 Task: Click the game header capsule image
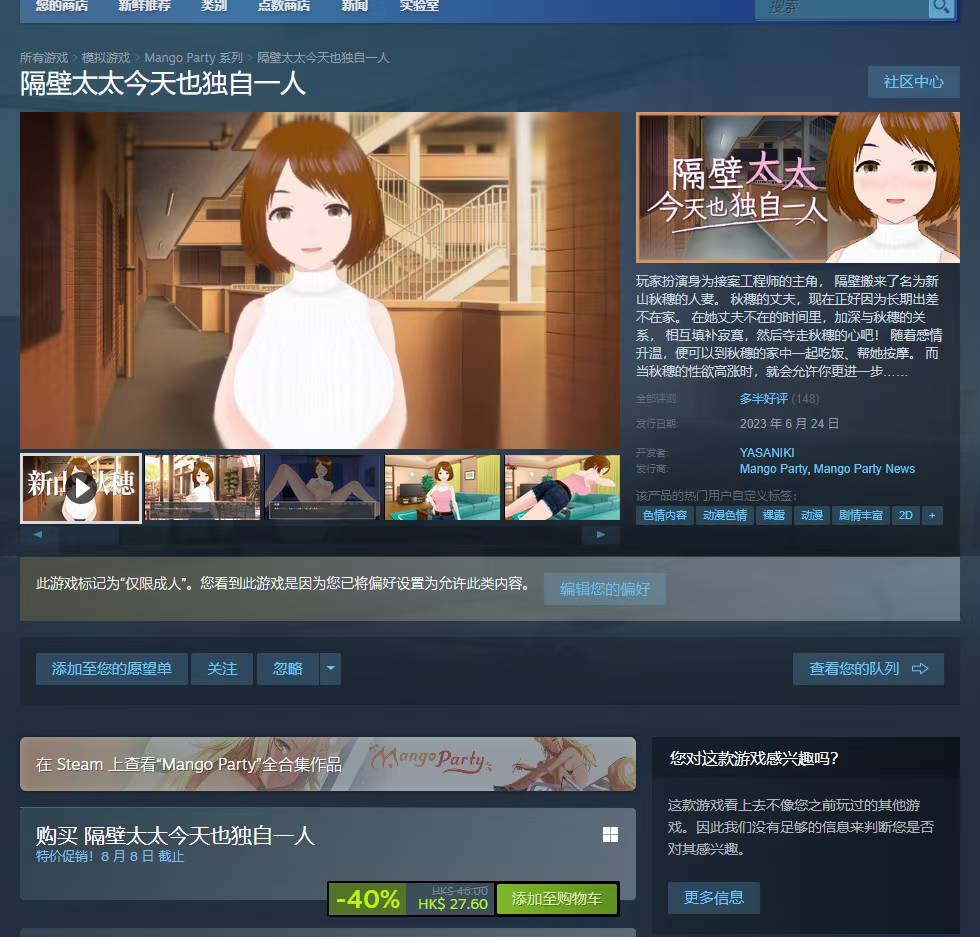pos(798,188)
